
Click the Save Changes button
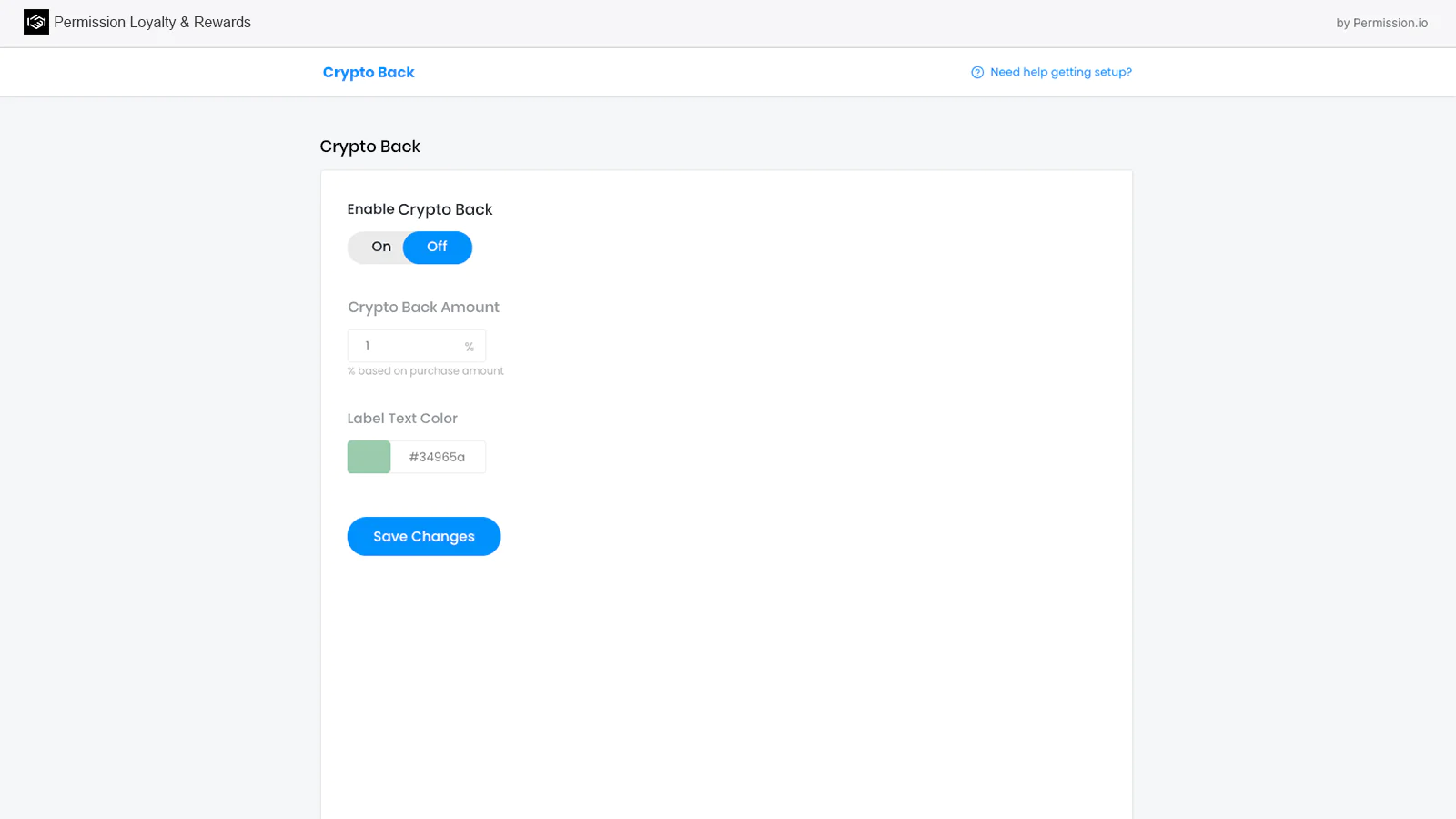424,536
